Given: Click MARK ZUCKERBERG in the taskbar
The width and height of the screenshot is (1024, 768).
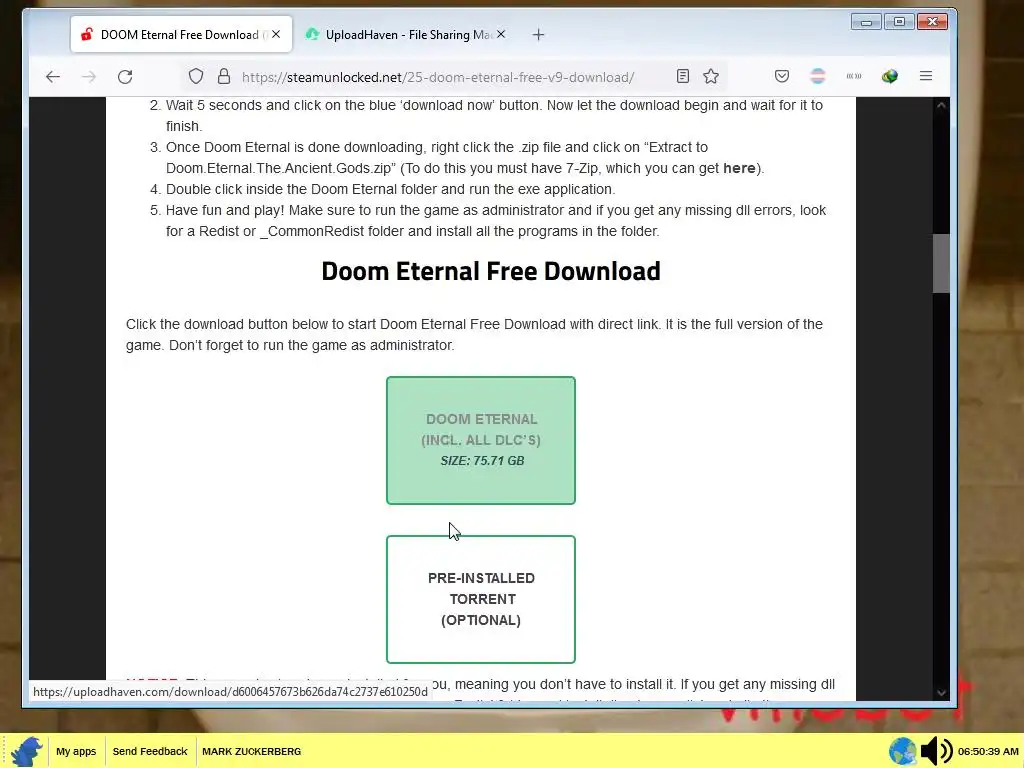Looking at the screenshot, I should [251, 752].
